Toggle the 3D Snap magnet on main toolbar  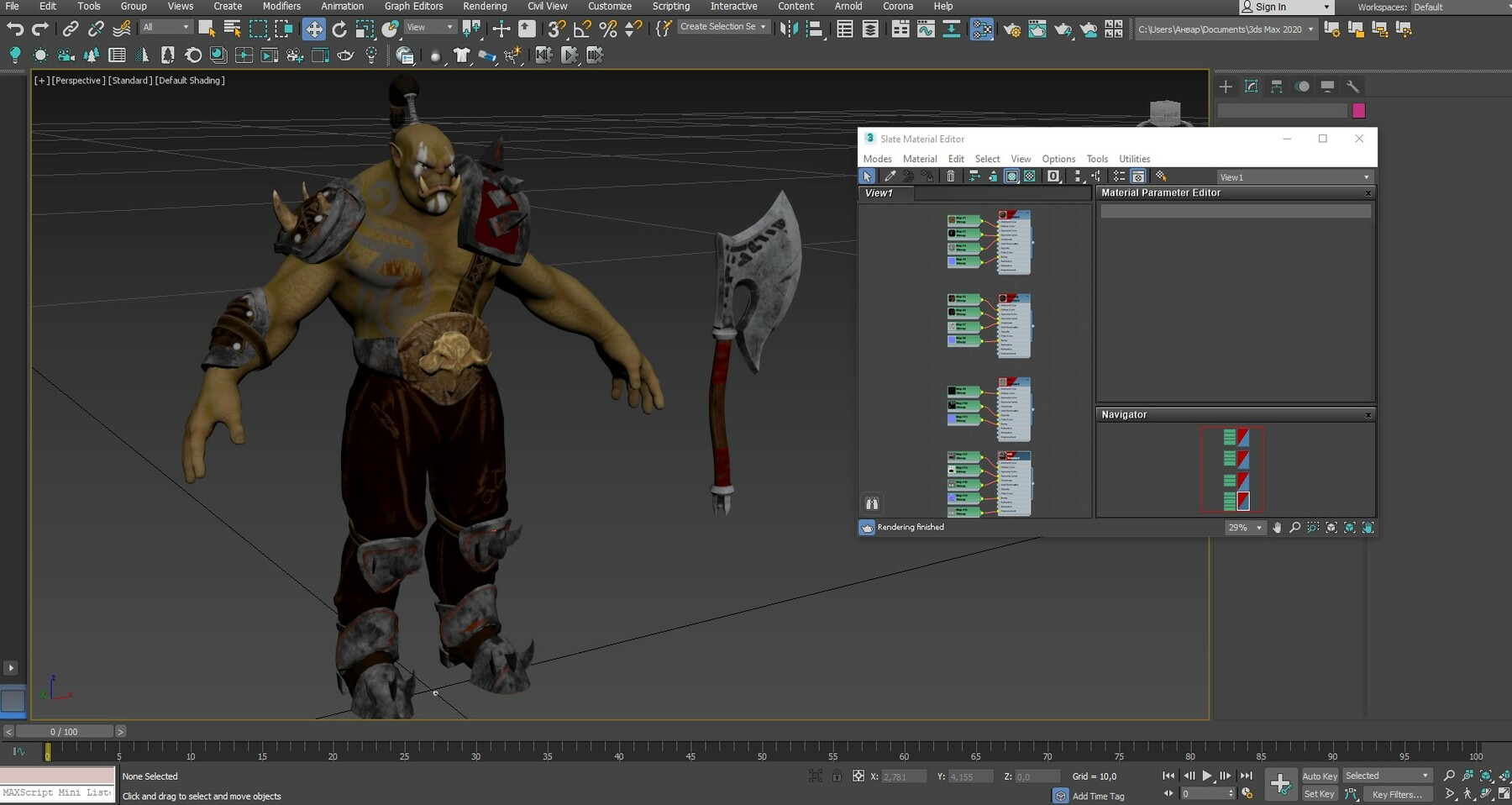[555, 29]
